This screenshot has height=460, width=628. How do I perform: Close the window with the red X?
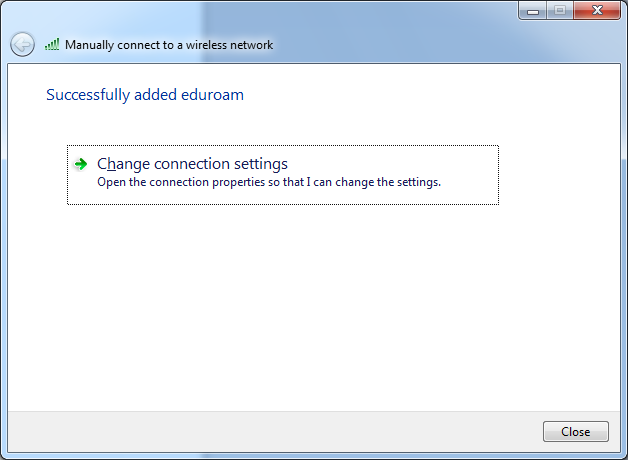[x=598, y=10]
